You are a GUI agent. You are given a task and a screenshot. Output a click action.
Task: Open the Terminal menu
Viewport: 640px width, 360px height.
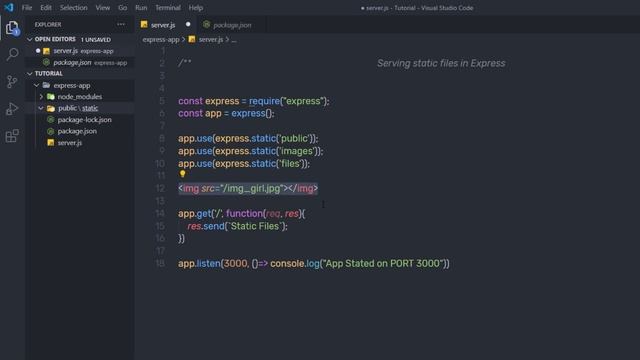[168, 8]
